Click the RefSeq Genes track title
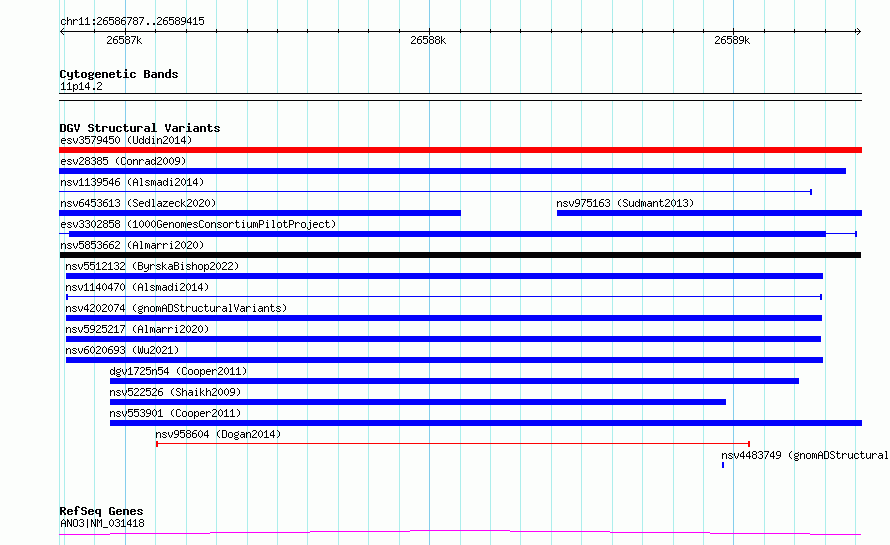The height and width of the screenshot is (545, 890). click(101, 512)
